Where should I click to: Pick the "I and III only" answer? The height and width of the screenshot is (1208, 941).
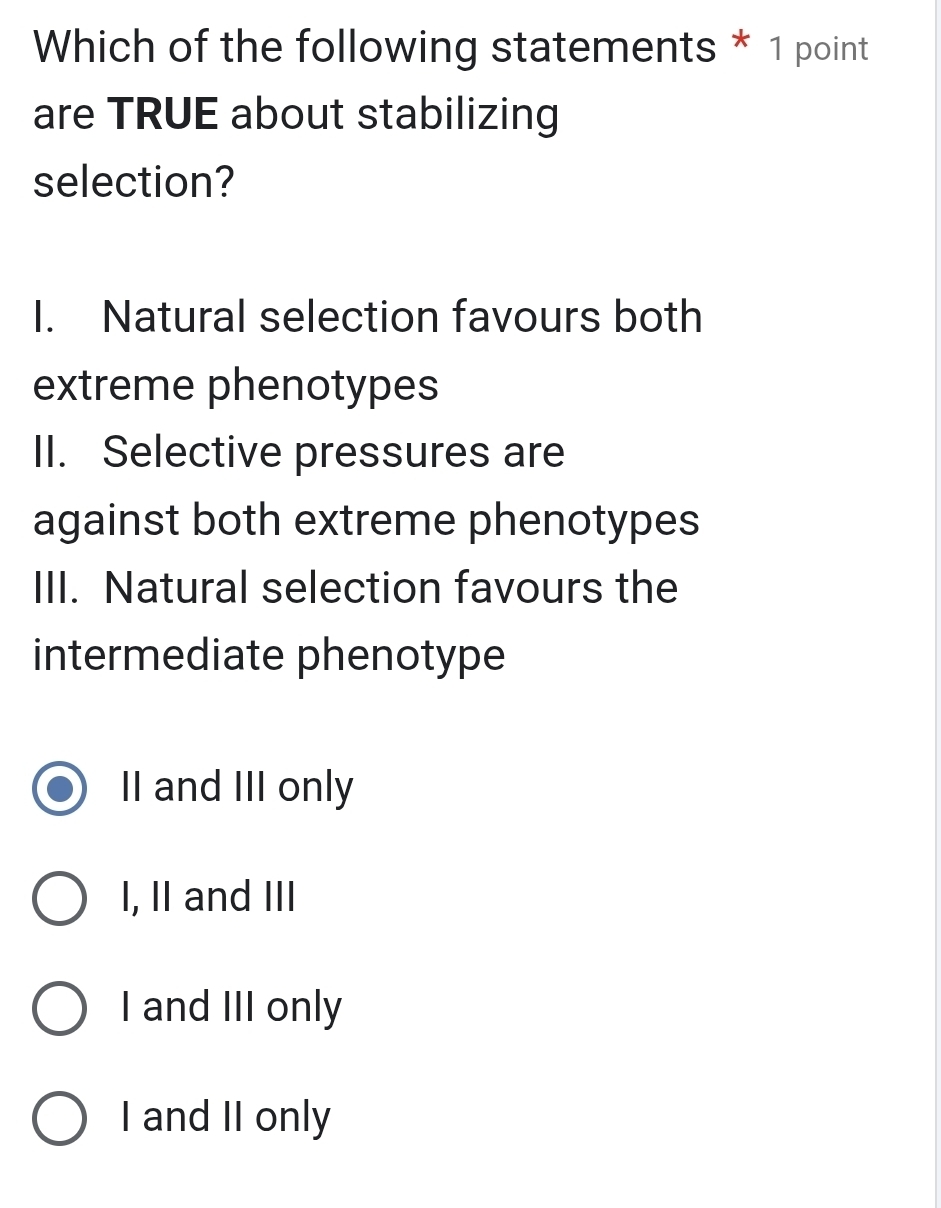57,1007
